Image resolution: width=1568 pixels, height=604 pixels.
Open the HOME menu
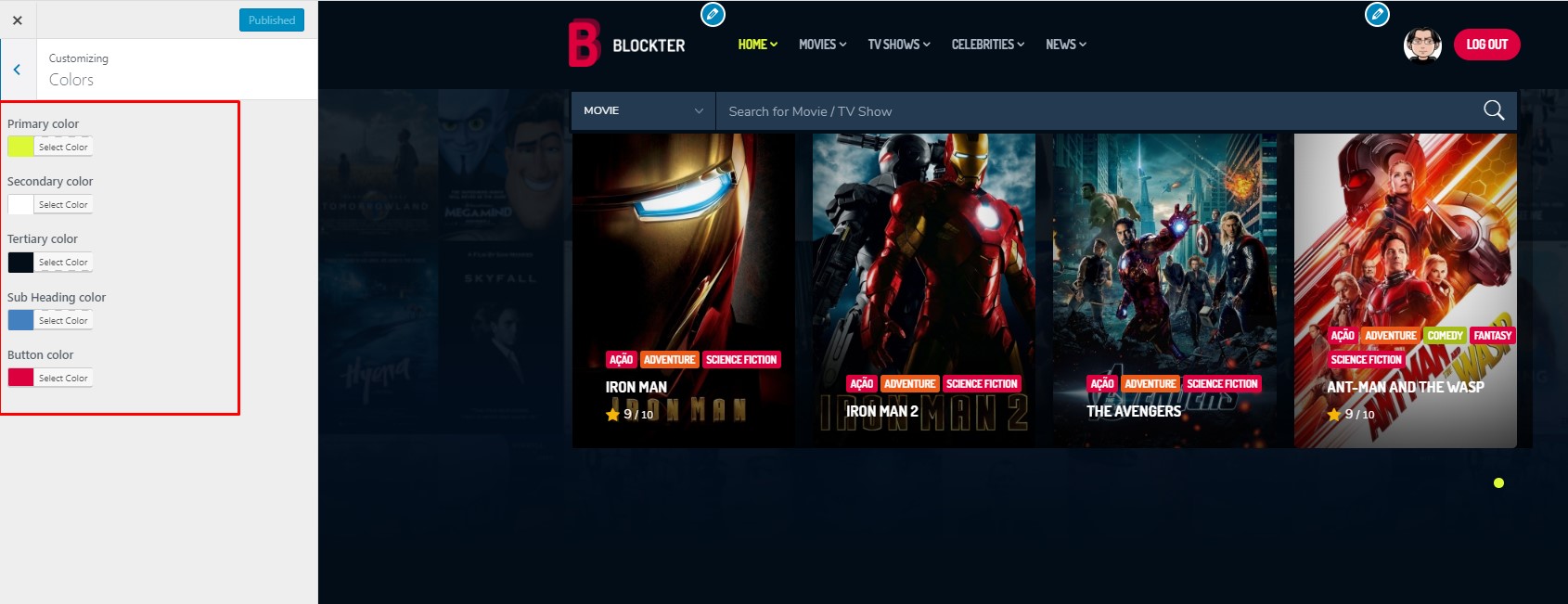pyautogui.click(x=758, y=45)
